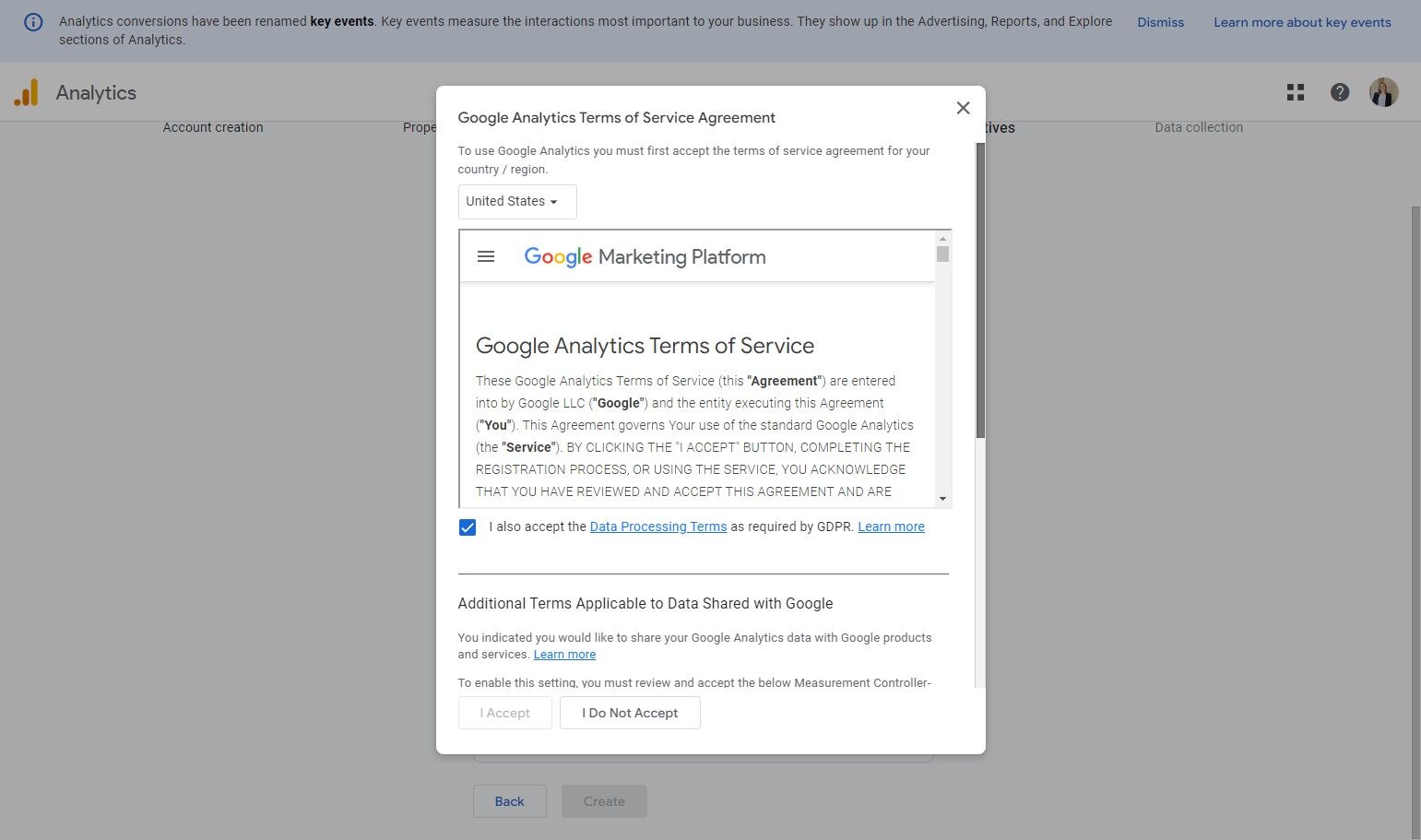Click Learn more next to GDPR
Viewport: 1421px width, 840px height.
[x=891, y=526]
